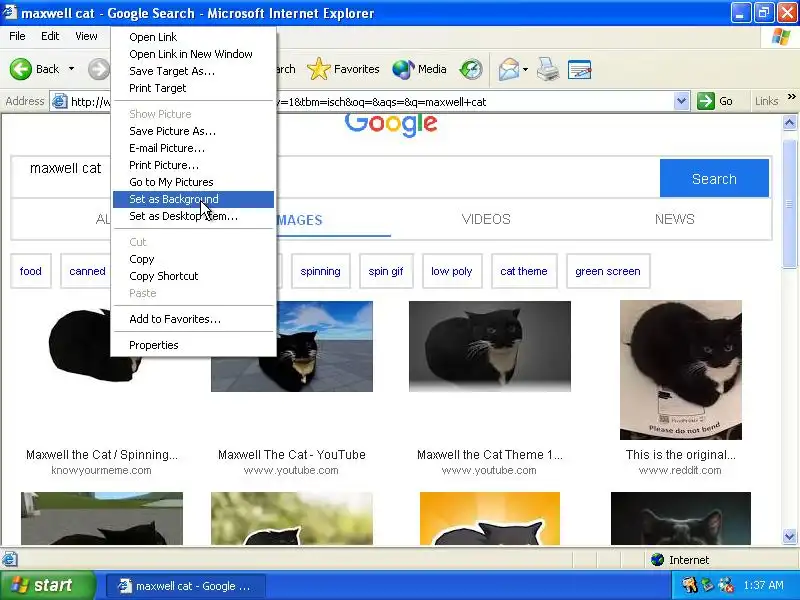This screenshot has width=800, height=600.
Task: Click into the maxwell cat search field
Action: (x=335, y=178)
